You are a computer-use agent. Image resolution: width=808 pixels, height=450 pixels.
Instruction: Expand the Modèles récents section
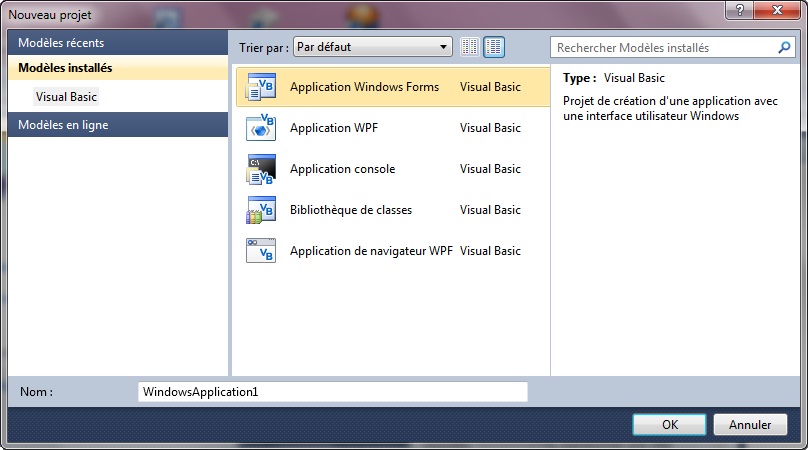pyautogui.click(x=118, y=43)
